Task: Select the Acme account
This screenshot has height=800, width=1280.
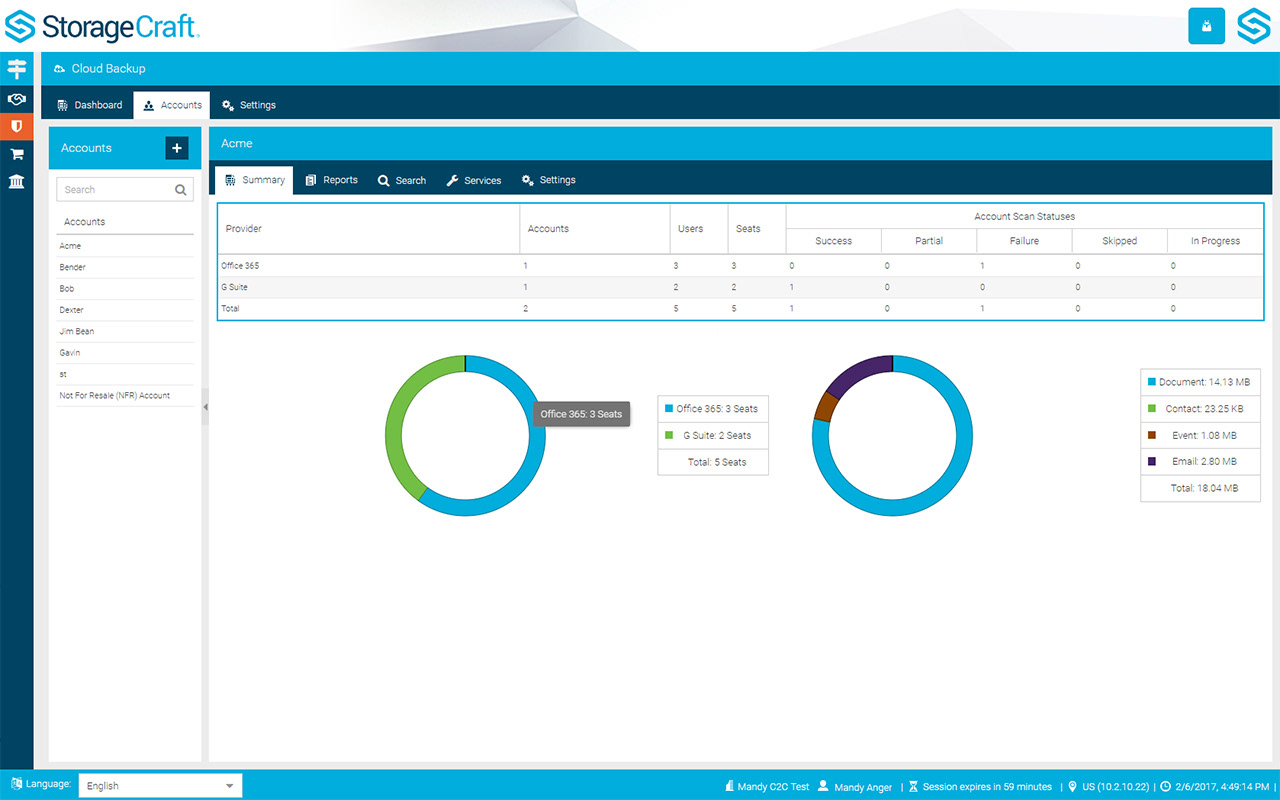Action: (125, 246)
